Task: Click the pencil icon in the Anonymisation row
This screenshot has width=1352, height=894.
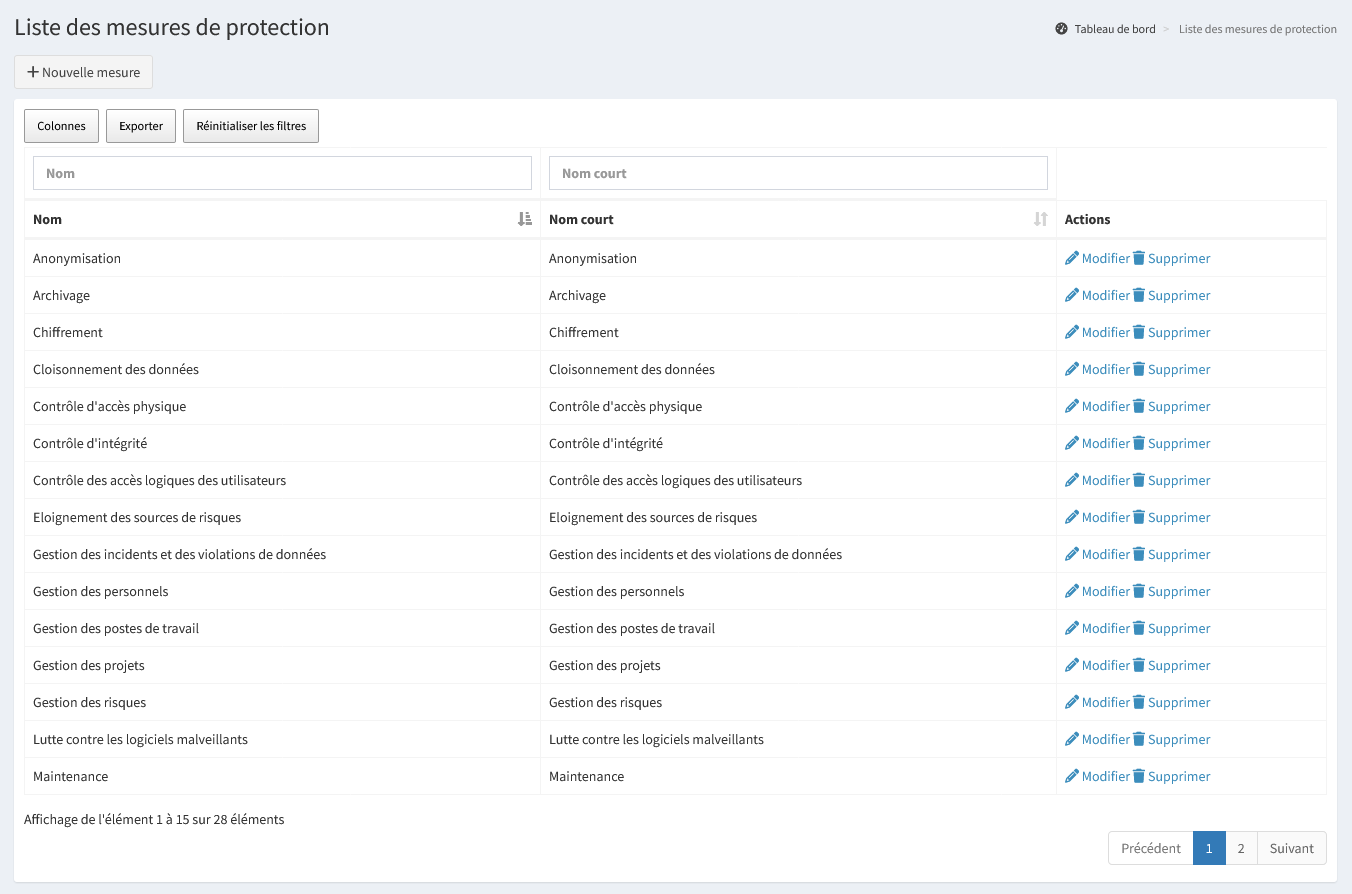Action: tap(1072, 258)
